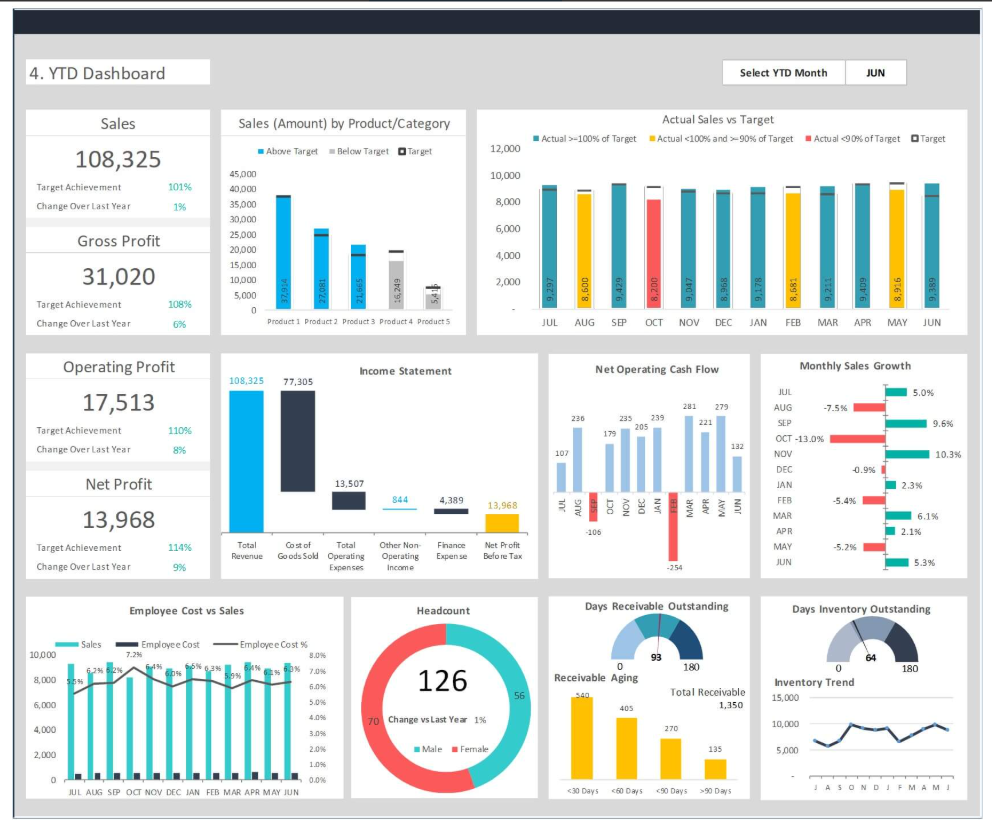Select the yellow Net Profit Before Tax bar

pos(501,523)
